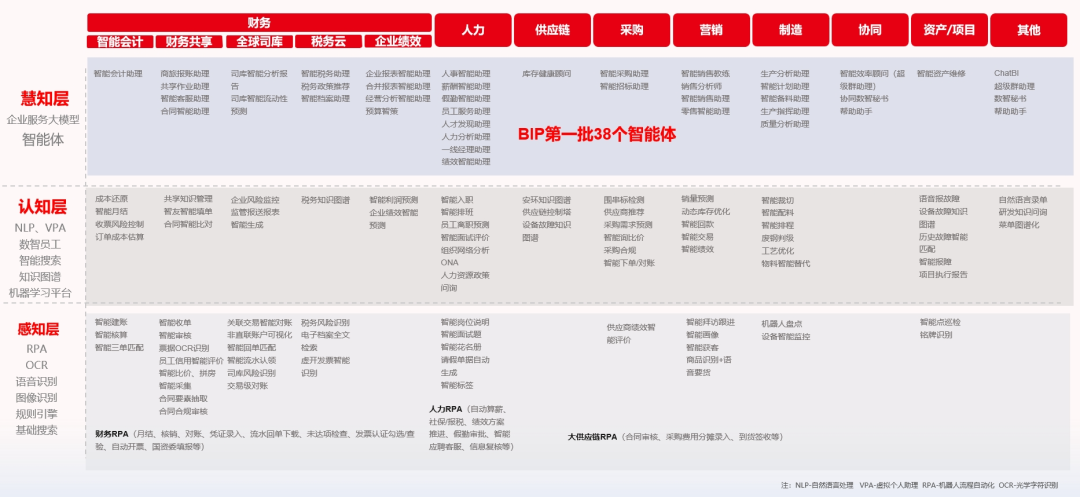
Task: Choose the 税务云 sub-header
Action: [328, 42]
